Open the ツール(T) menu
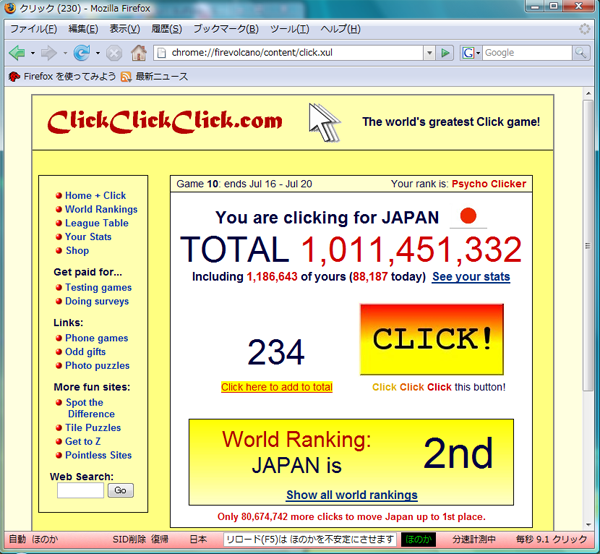The image size is (600, 554). coord(290,29)
